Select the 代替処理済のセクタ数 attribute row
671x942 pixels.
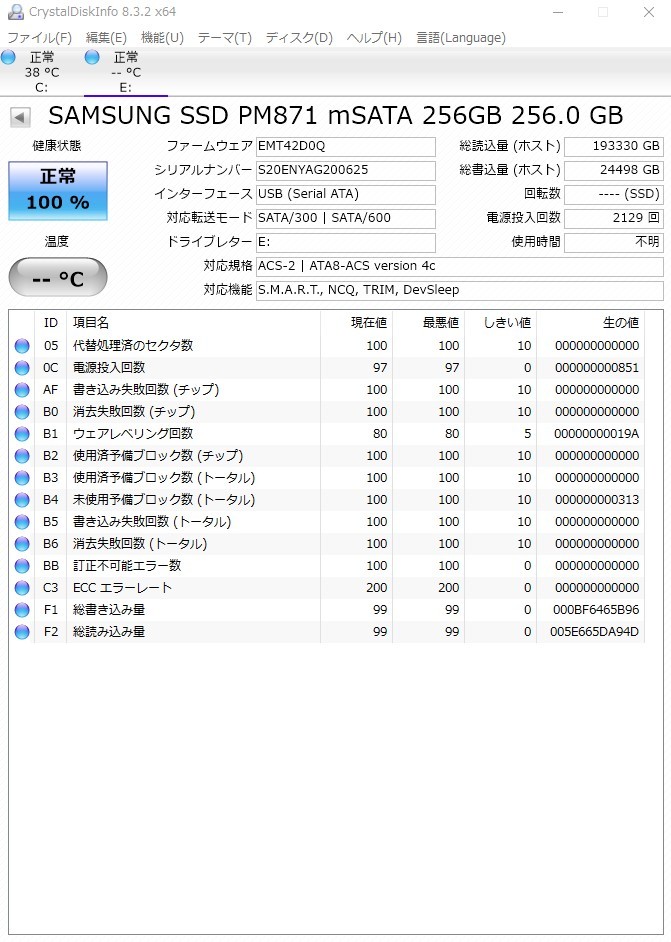[327, 346]
